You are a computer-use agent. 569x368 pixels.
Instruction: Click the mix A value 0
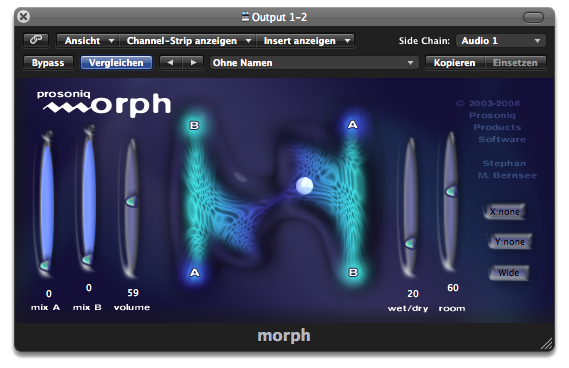(49, 294)
